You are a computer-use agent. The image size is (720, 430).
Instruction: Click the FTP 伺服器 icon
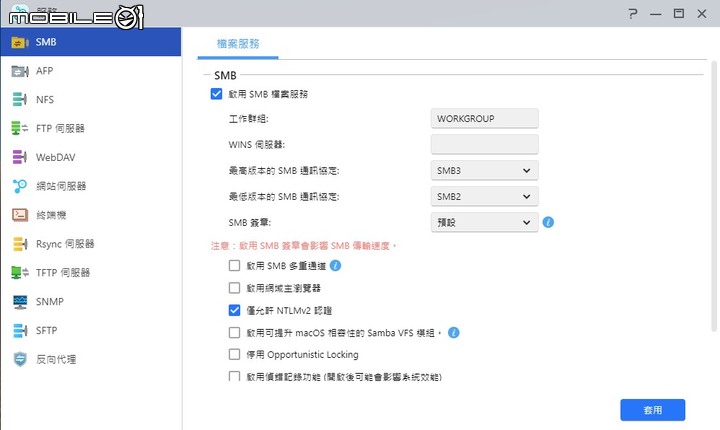coord(19,128)
